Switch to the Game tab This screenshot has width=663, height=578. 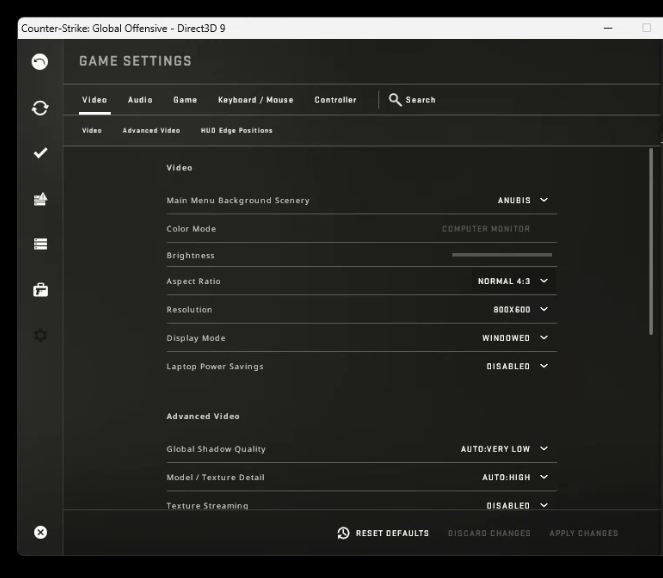click(185, 100)
